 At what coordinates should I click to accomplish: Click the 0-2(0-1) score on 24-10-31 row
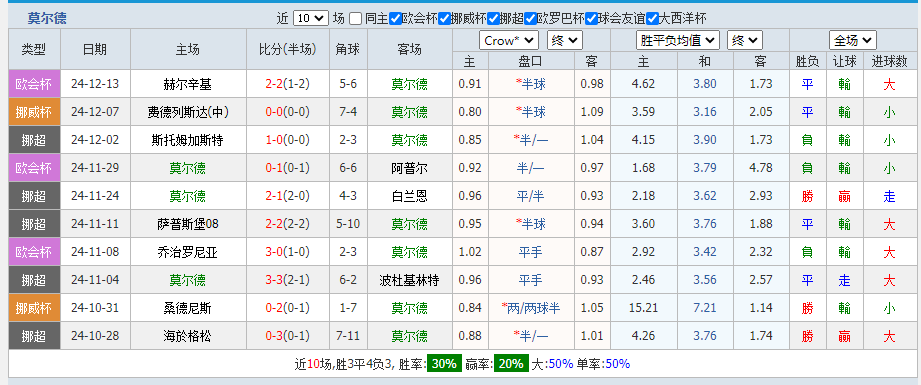[x=288, y=309]
